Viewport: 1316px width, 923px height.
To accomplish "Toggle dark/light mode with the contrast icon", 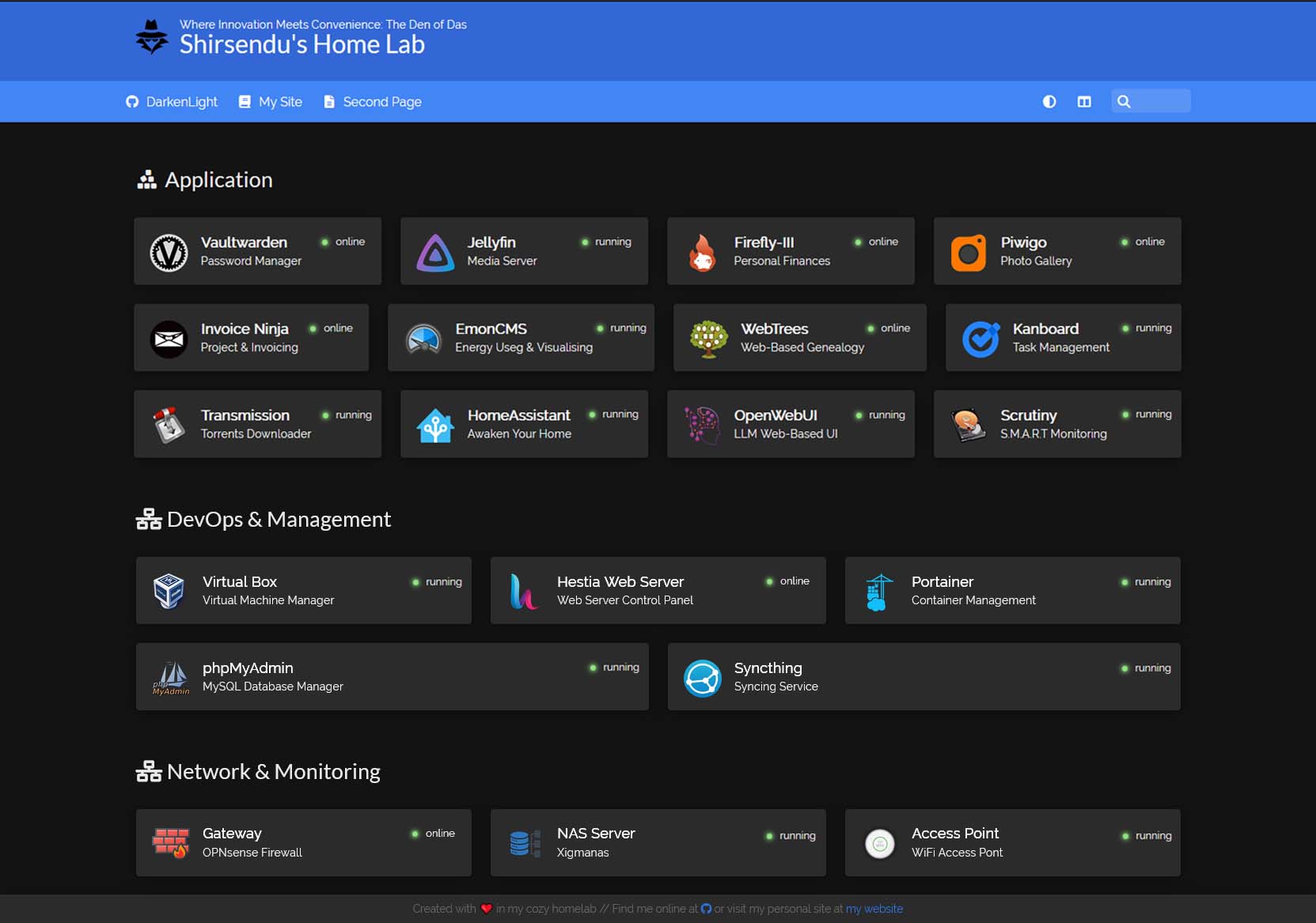I will tap(1049, 101).
